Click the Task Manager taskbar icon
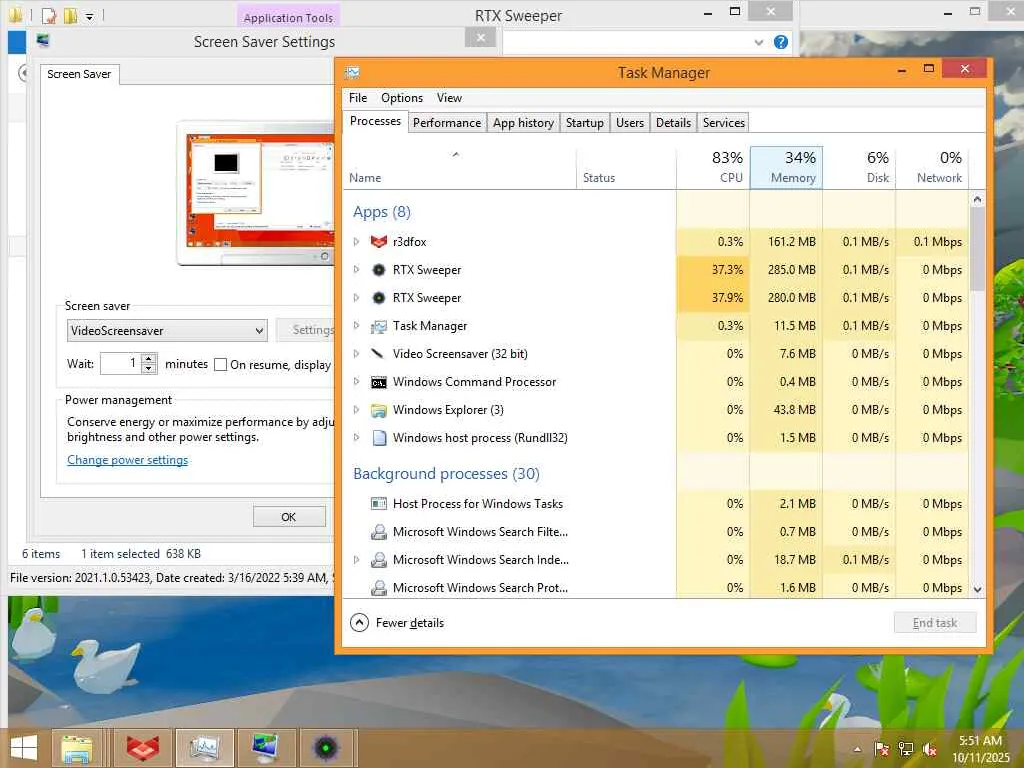1024x768 pixels. 204,748
